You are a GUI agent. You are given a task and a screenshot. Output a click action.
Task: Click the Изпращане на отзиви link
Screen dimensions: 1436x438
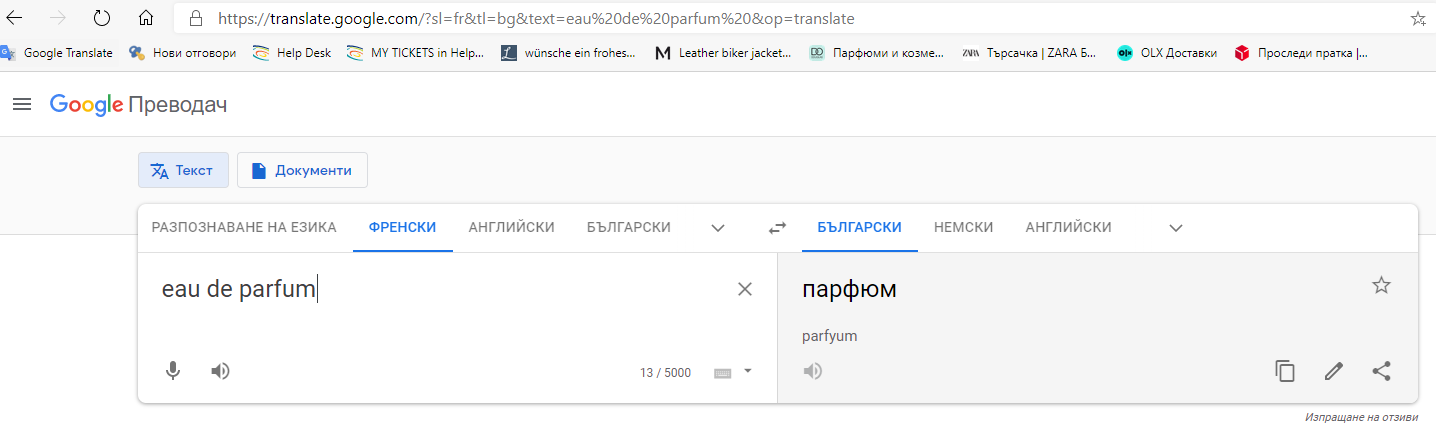pyautogui.click(x=1361, y=416)
